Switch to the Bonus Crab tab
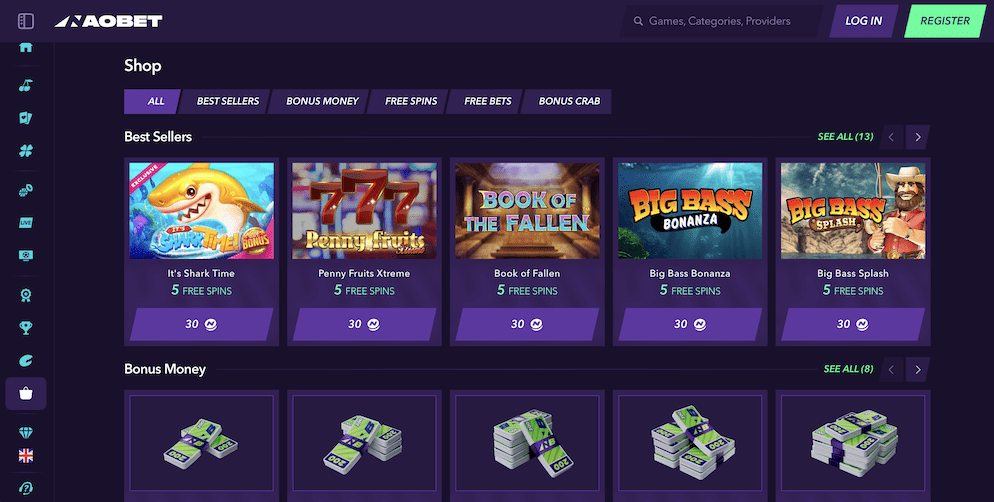Image resolution: width=994 pixels, height=502 pixels. [x=569, y=101]
